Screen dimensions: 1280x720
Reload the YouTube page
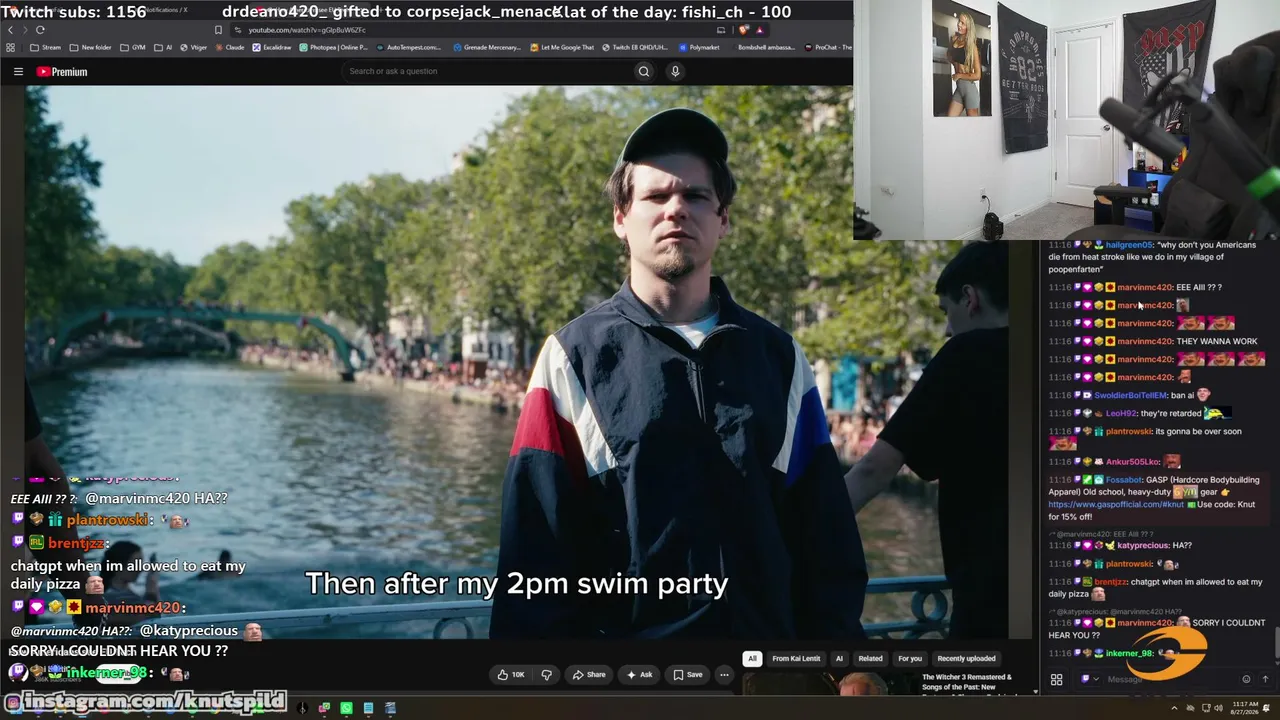pos(40,30)
